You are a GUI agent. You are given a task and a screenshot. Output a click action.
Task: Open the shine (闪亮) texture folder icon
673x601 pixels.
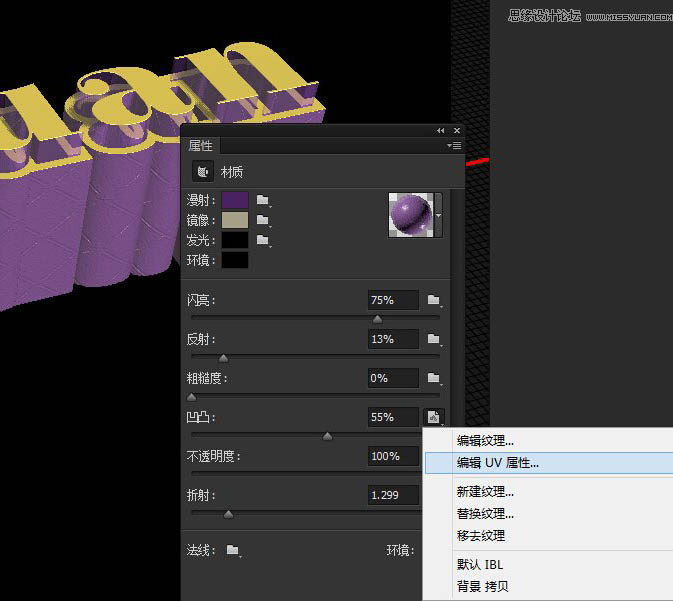[434, 300]
